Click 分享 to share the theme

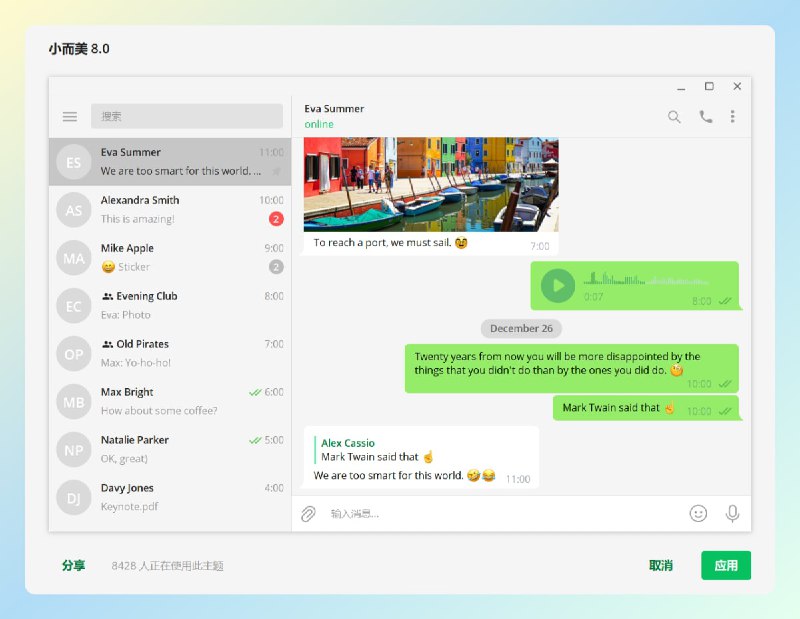(76, 565)
